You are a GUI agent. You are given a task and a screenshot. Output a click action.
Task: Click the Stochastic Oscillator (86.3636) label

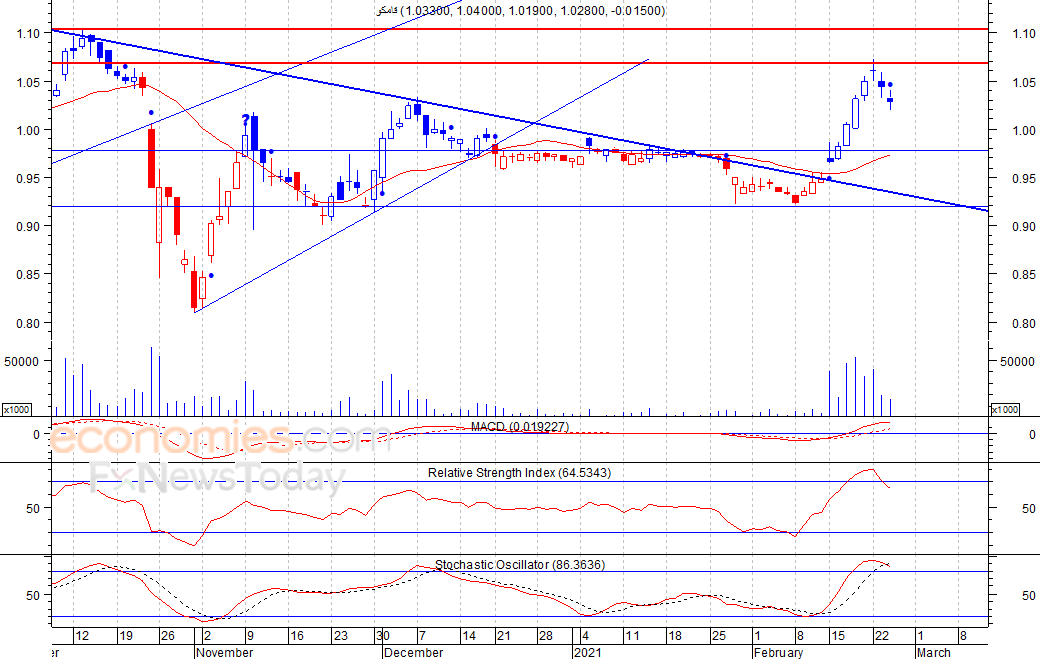(519, 565)
